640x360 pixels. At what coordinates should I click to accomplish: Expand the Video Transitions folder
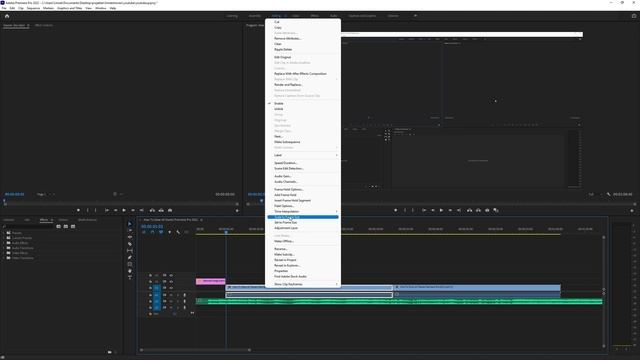4,258
